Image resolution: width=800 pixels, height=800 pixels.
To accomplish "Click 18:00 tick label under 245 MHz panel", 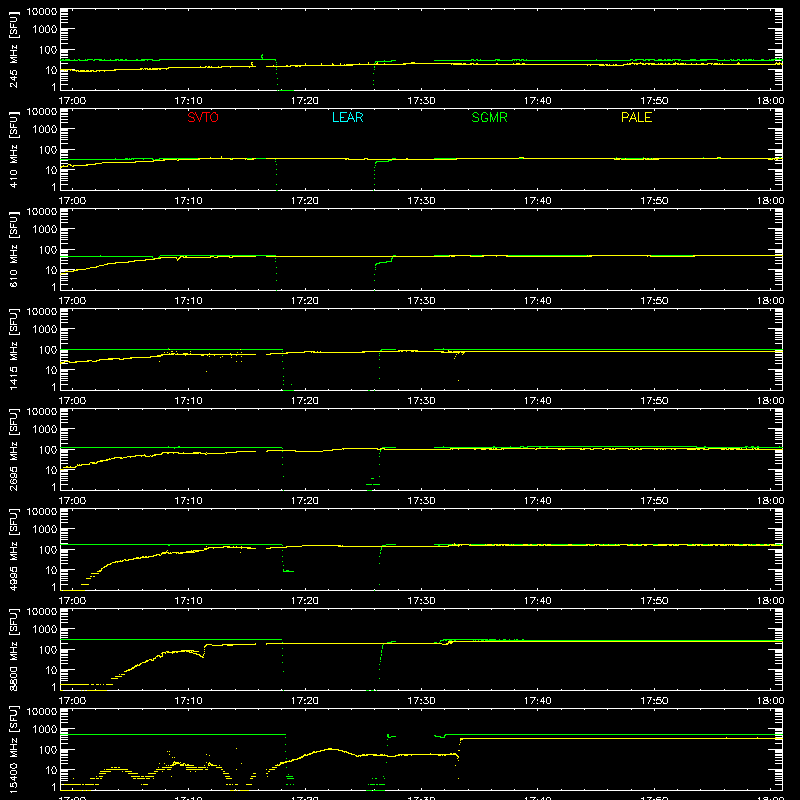I will point(770,101).
